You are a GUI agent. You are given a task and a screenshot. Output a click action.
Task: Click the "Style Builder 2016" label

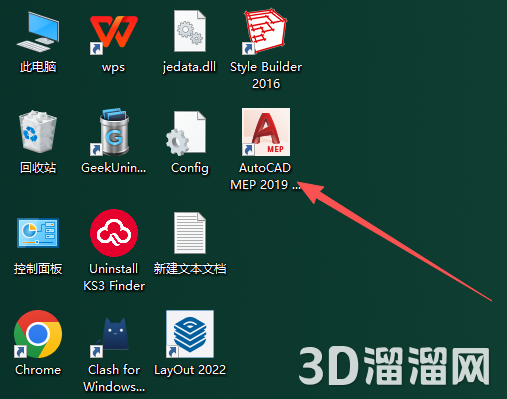[266, 75]
